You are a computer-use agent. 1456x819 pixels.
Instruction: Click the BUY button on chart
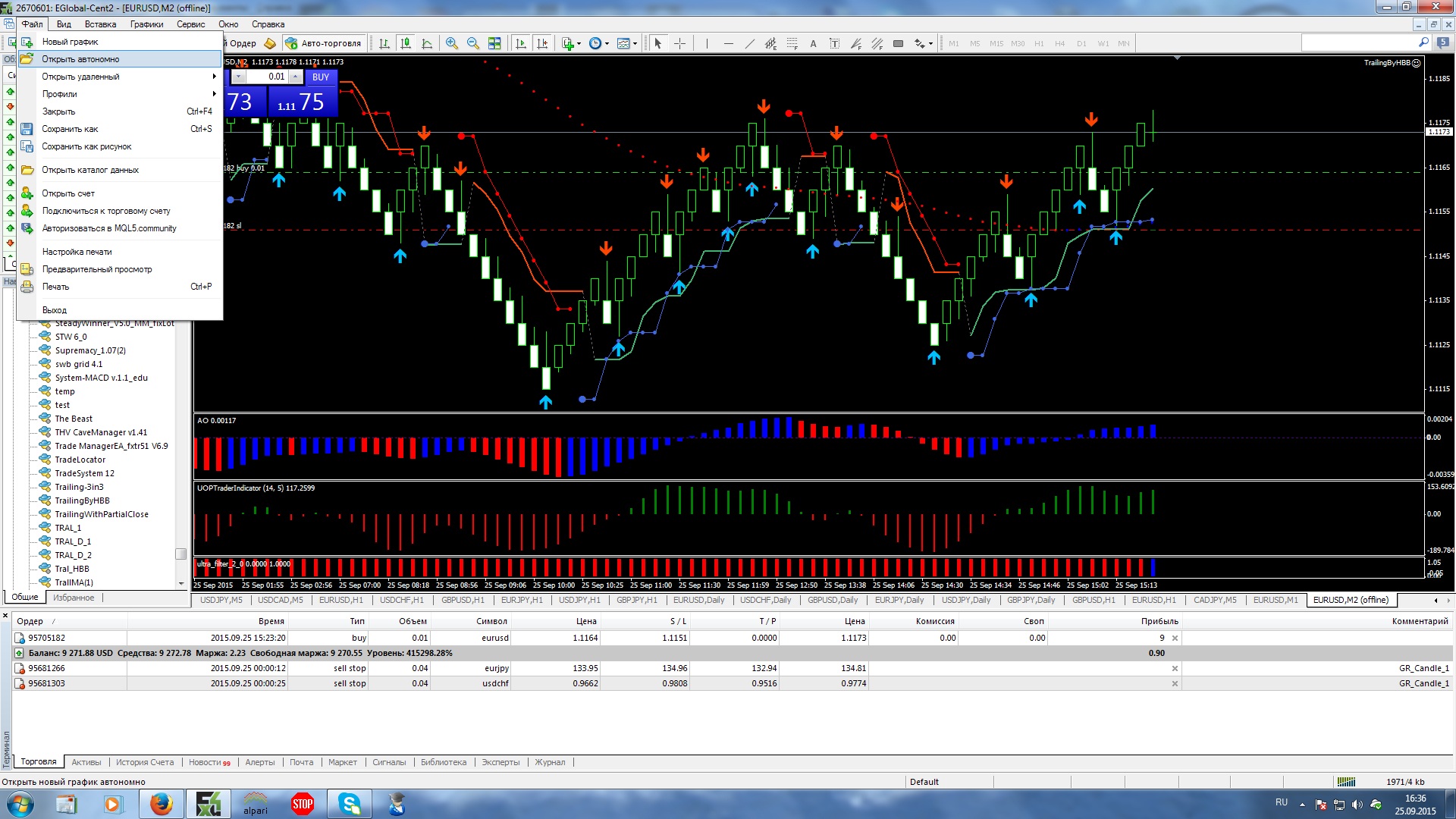tap(321, 77)
